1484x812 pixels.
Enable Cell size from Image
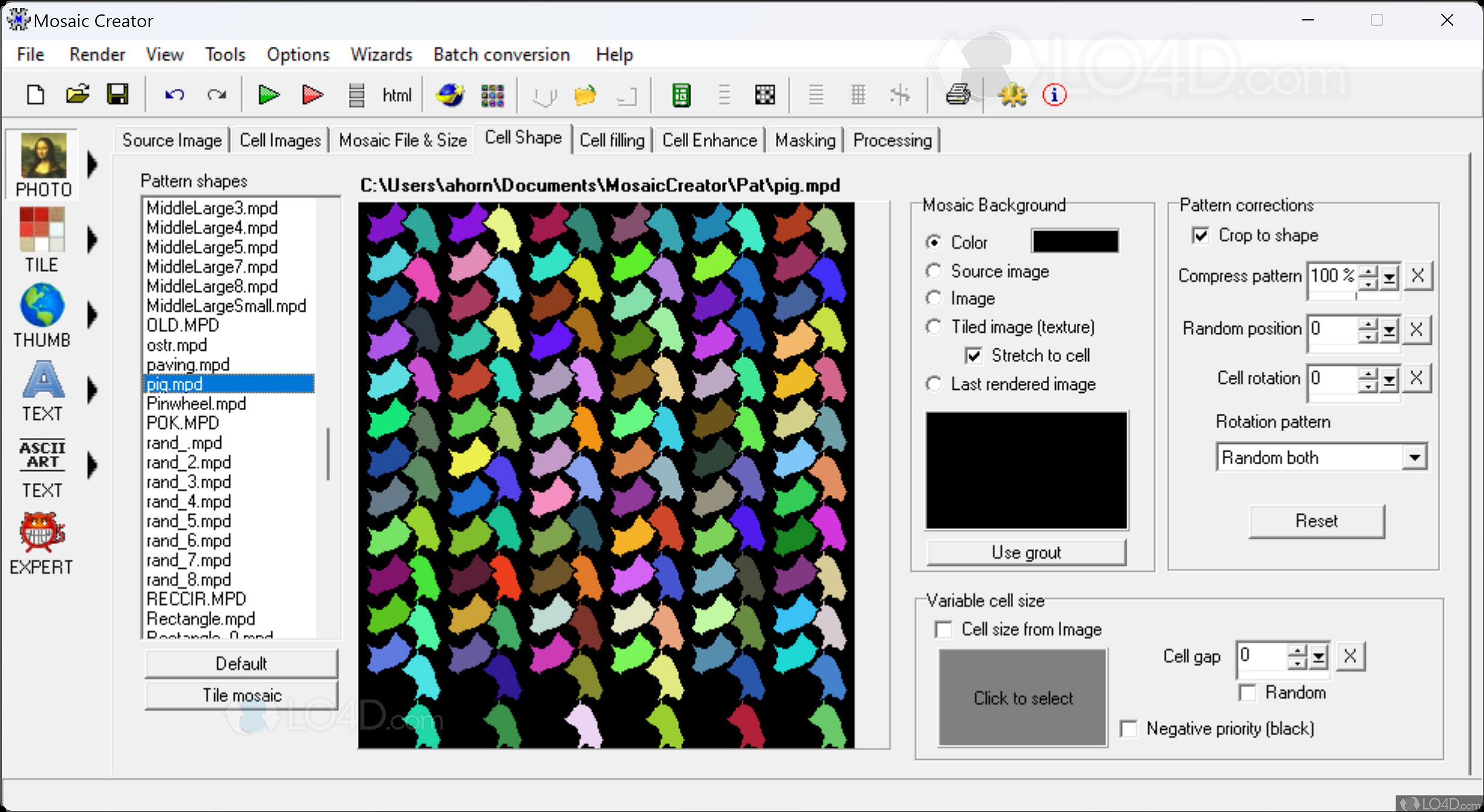point(944,629)
